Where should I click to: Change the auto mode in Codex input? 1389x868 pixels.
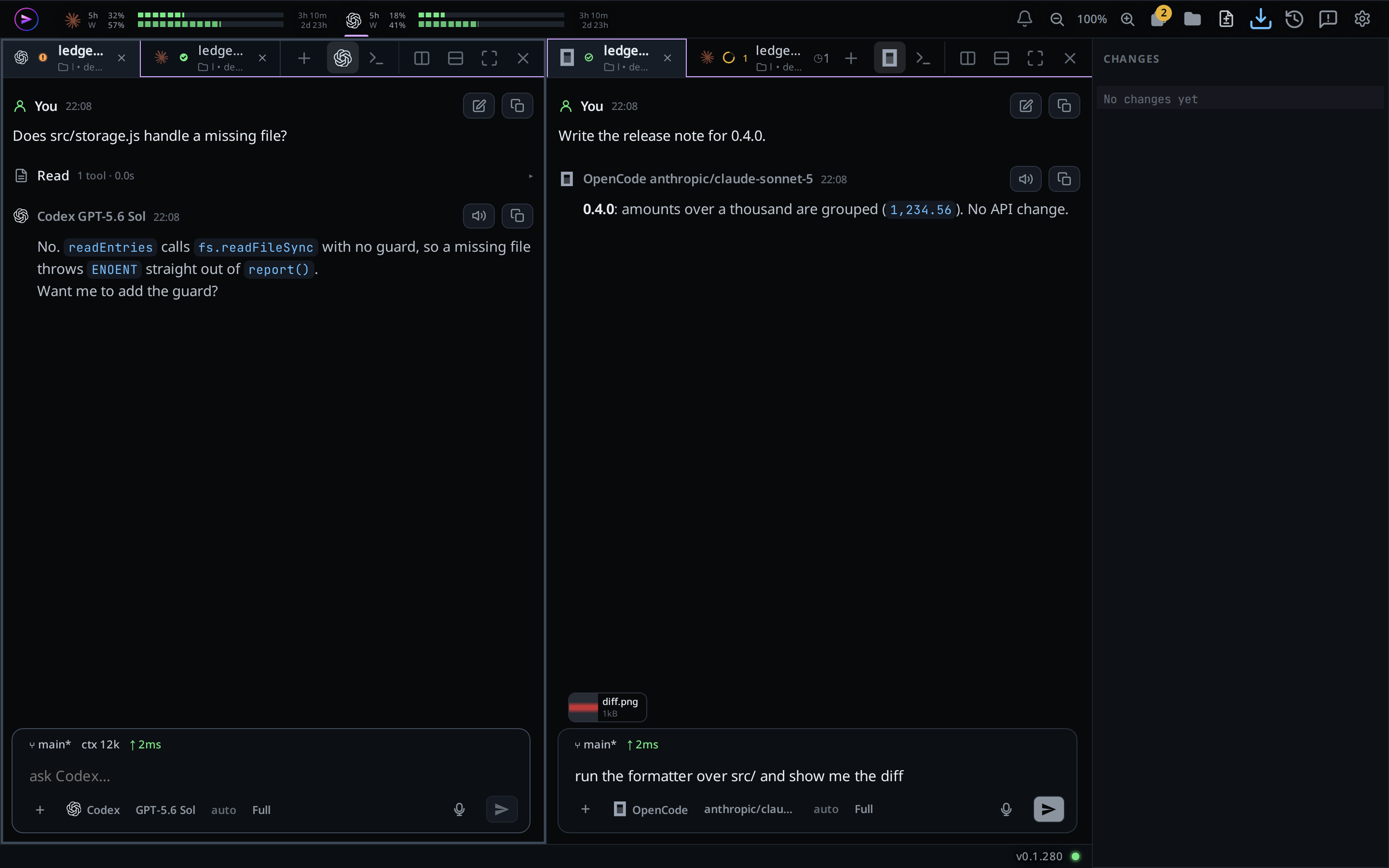224,810
